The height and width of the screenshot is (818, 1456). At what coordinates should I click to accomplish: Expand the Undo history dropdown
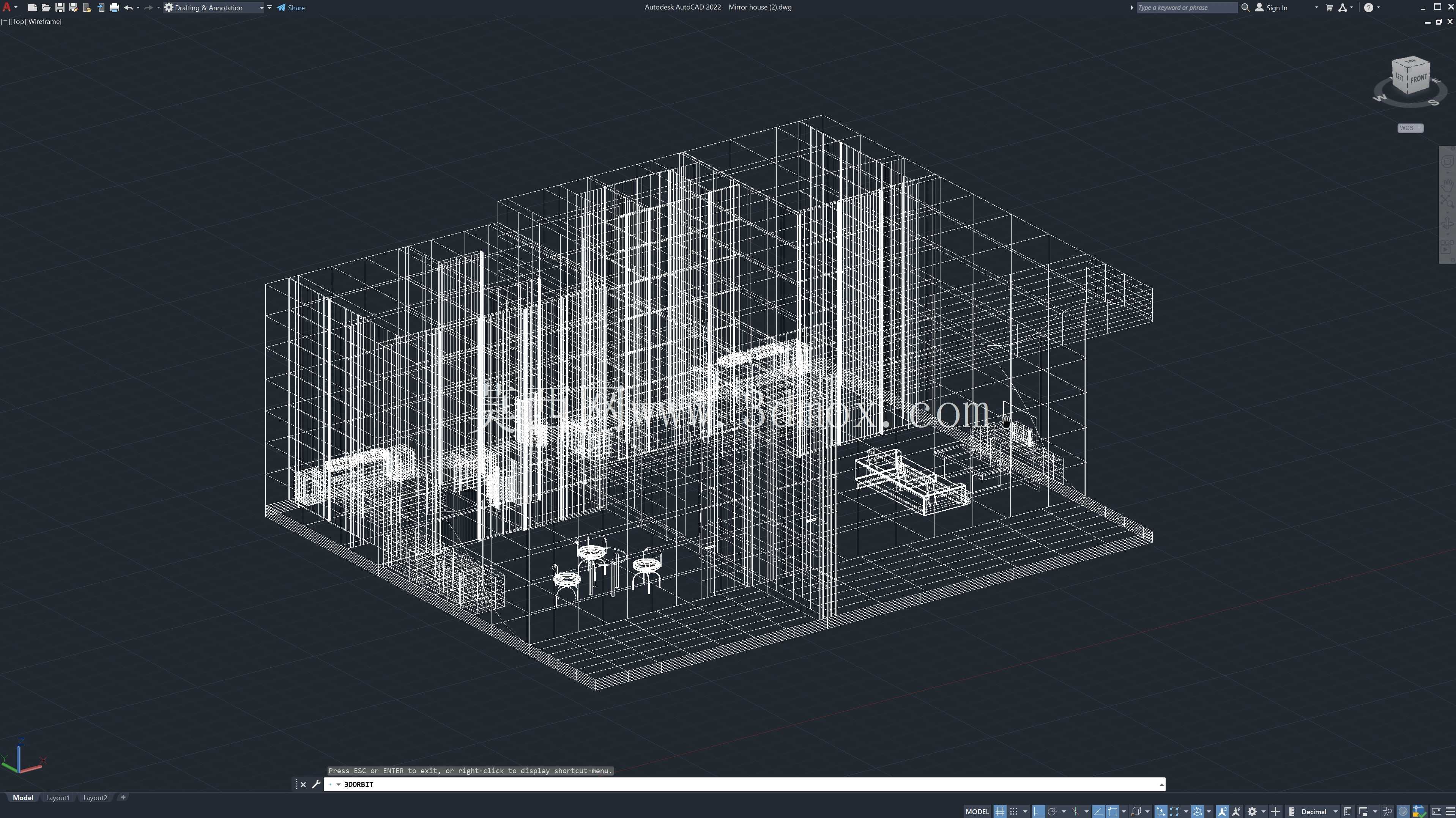click(x=138, y=7)
